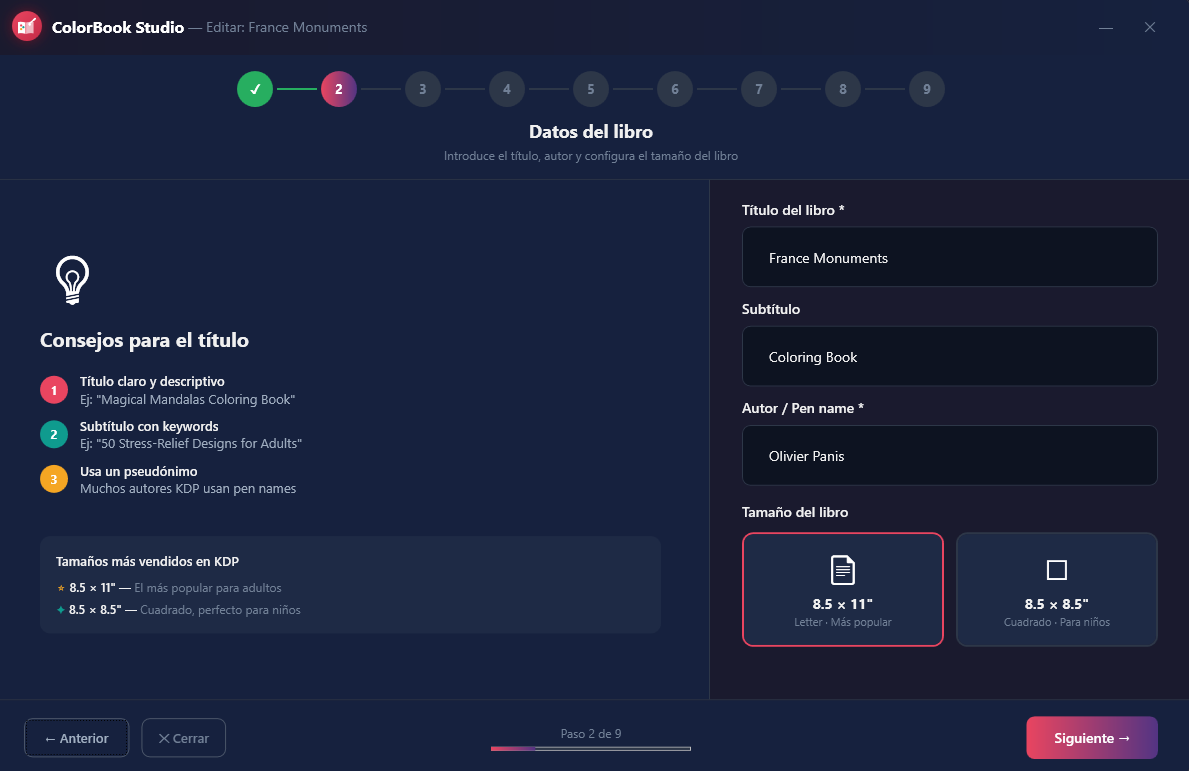Click 'Tamaños más vendidos en KDP' heading

tap(147, 561)
